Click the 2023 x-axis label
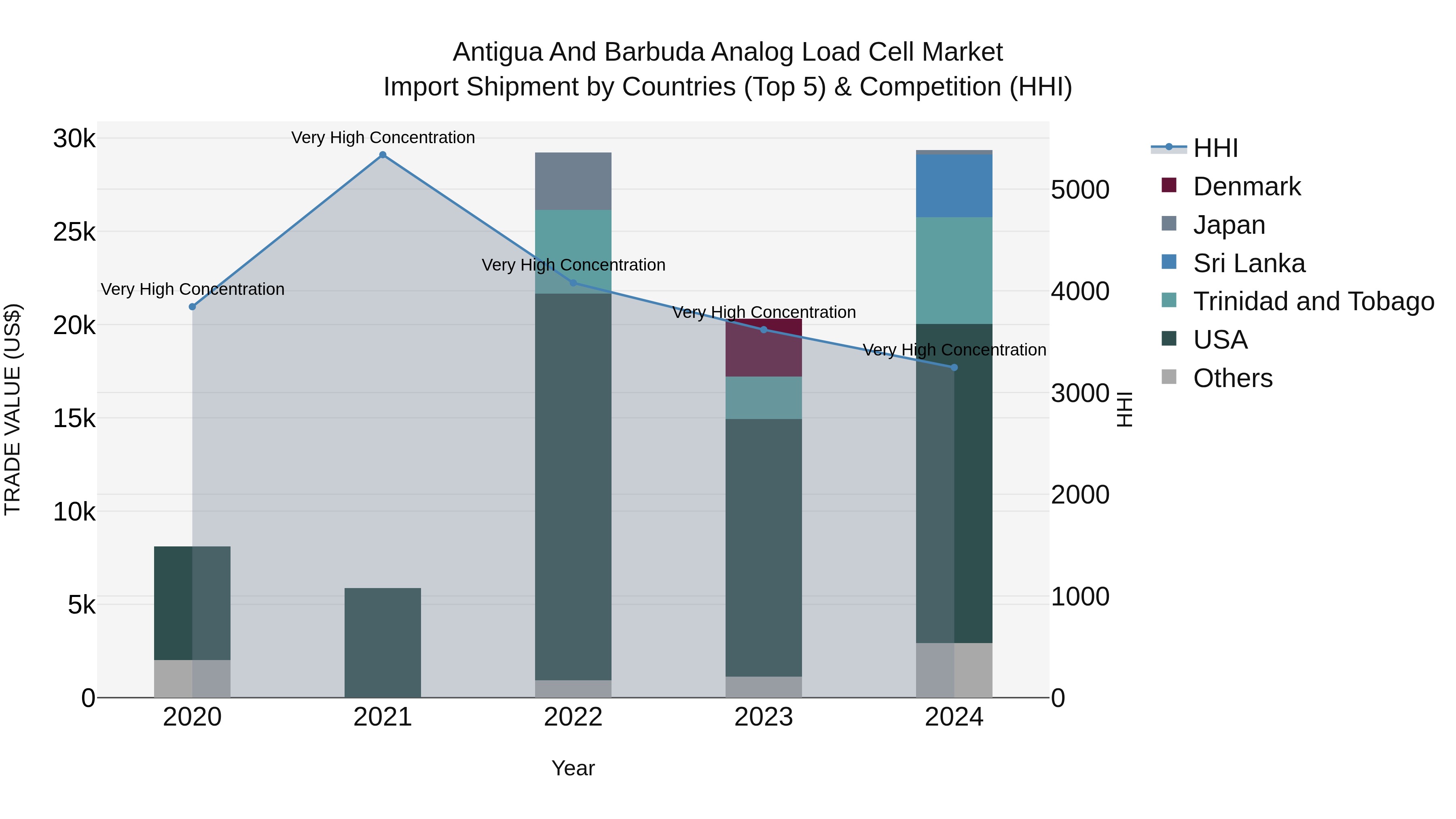This screenshot has height=819, width=1456. (x=764, y=717)
